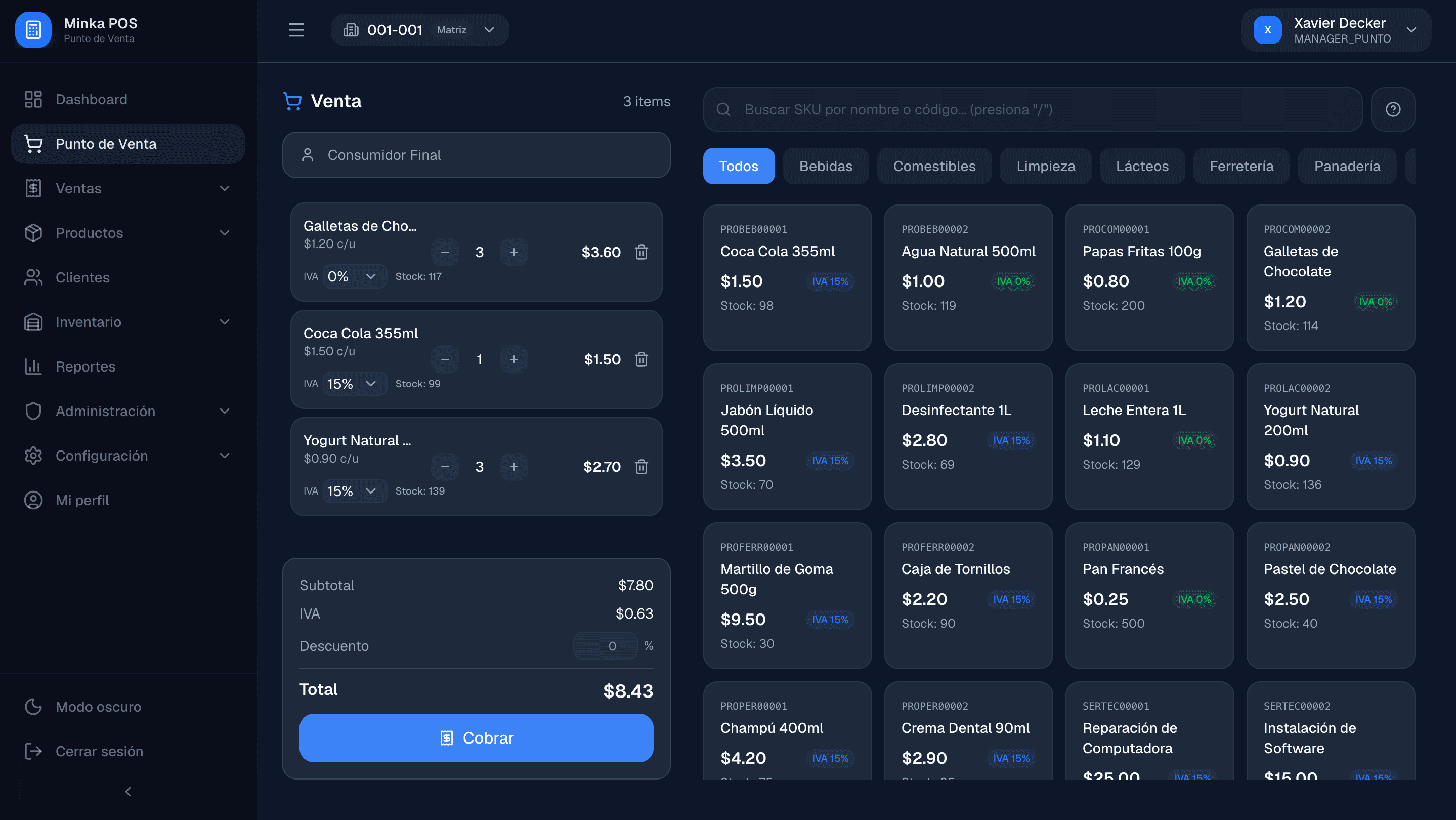The width and height of the screenshot is (1456, 820).
Task: Decrease Yogurt Natural quantity in cart
Action: (x=445, y=467)
